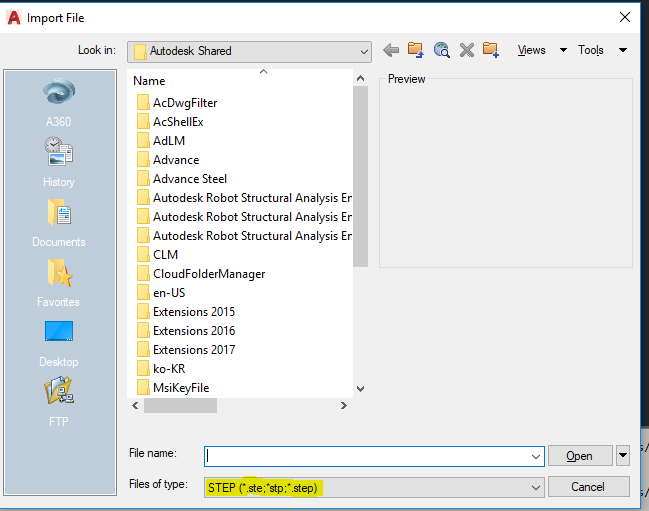649x511 pixels.
Task: Click the horizontal scroll left arrow
Action: click(x=135, y=405)
